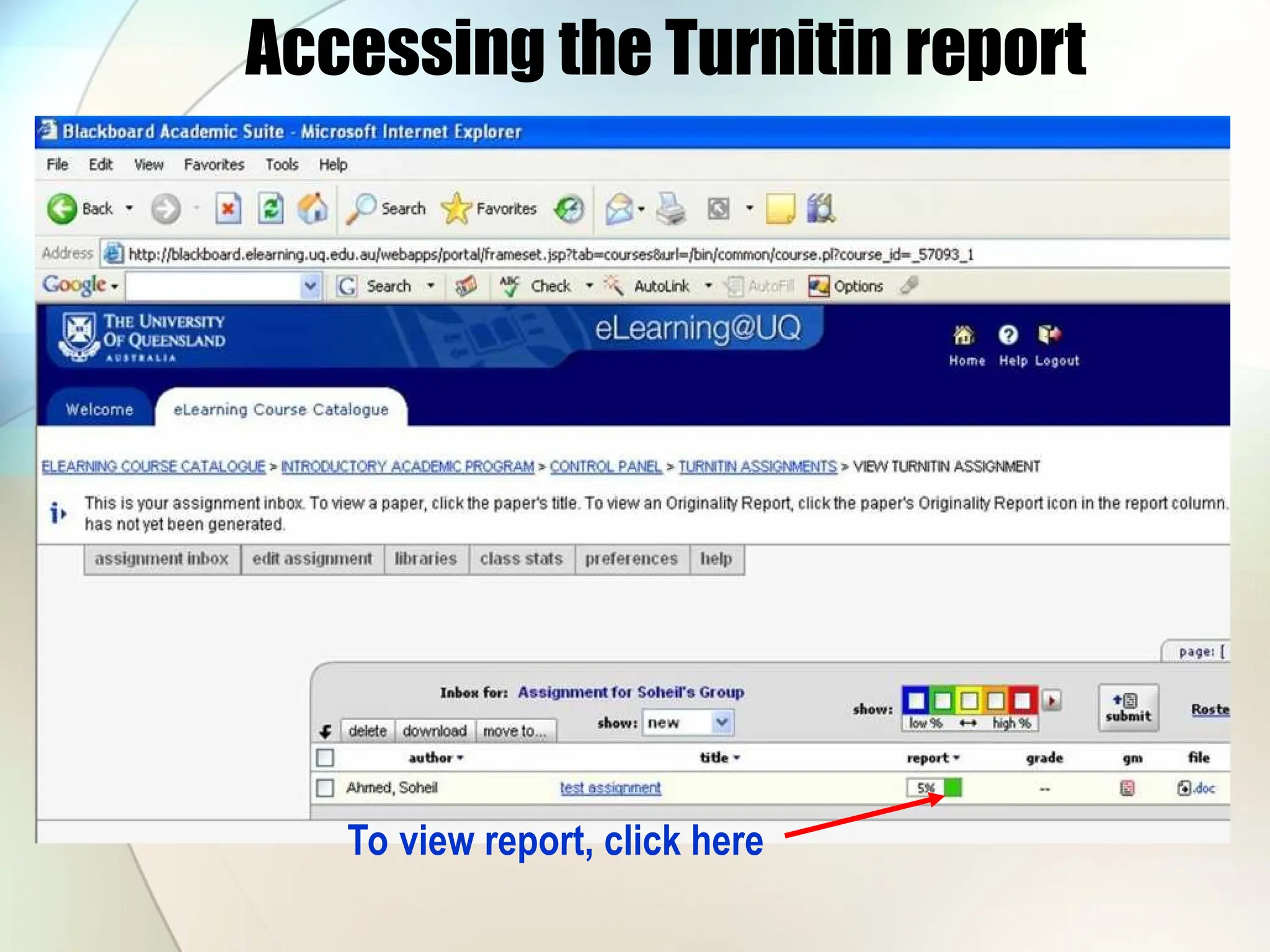
Task: Open the class stats tab
Action: 522,559
